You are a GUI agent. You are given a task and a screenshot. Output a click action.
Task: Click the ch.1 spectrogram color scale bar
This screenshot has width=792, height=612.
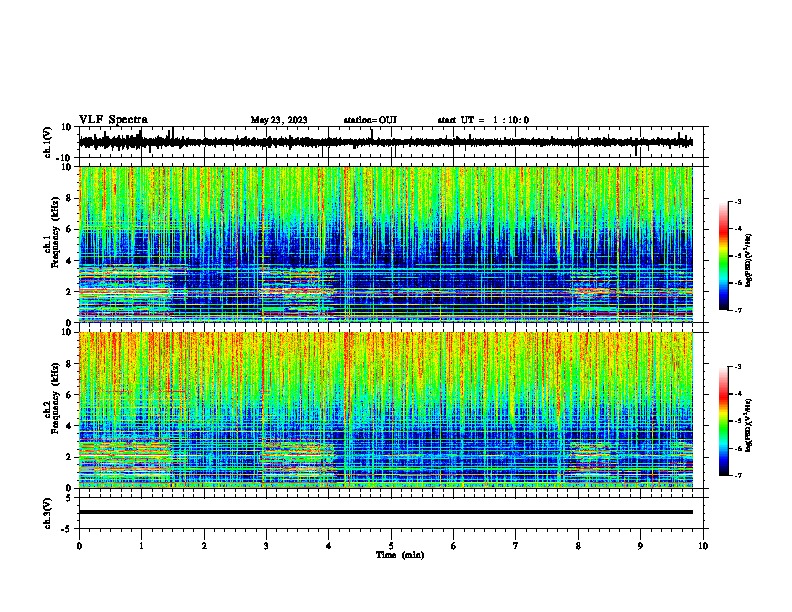coord(724,256)
